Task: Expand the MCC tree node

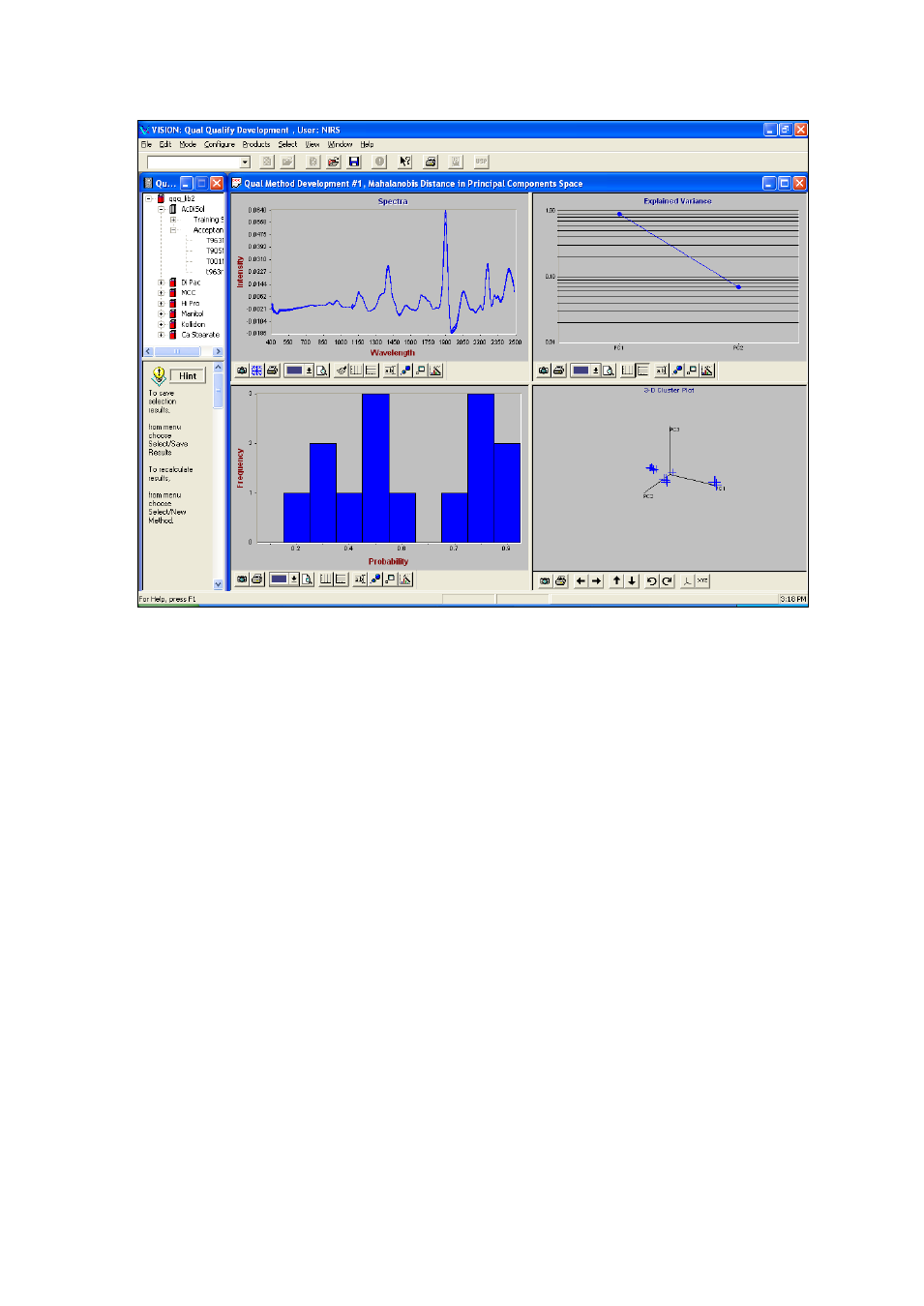Action: coord(162,293)
